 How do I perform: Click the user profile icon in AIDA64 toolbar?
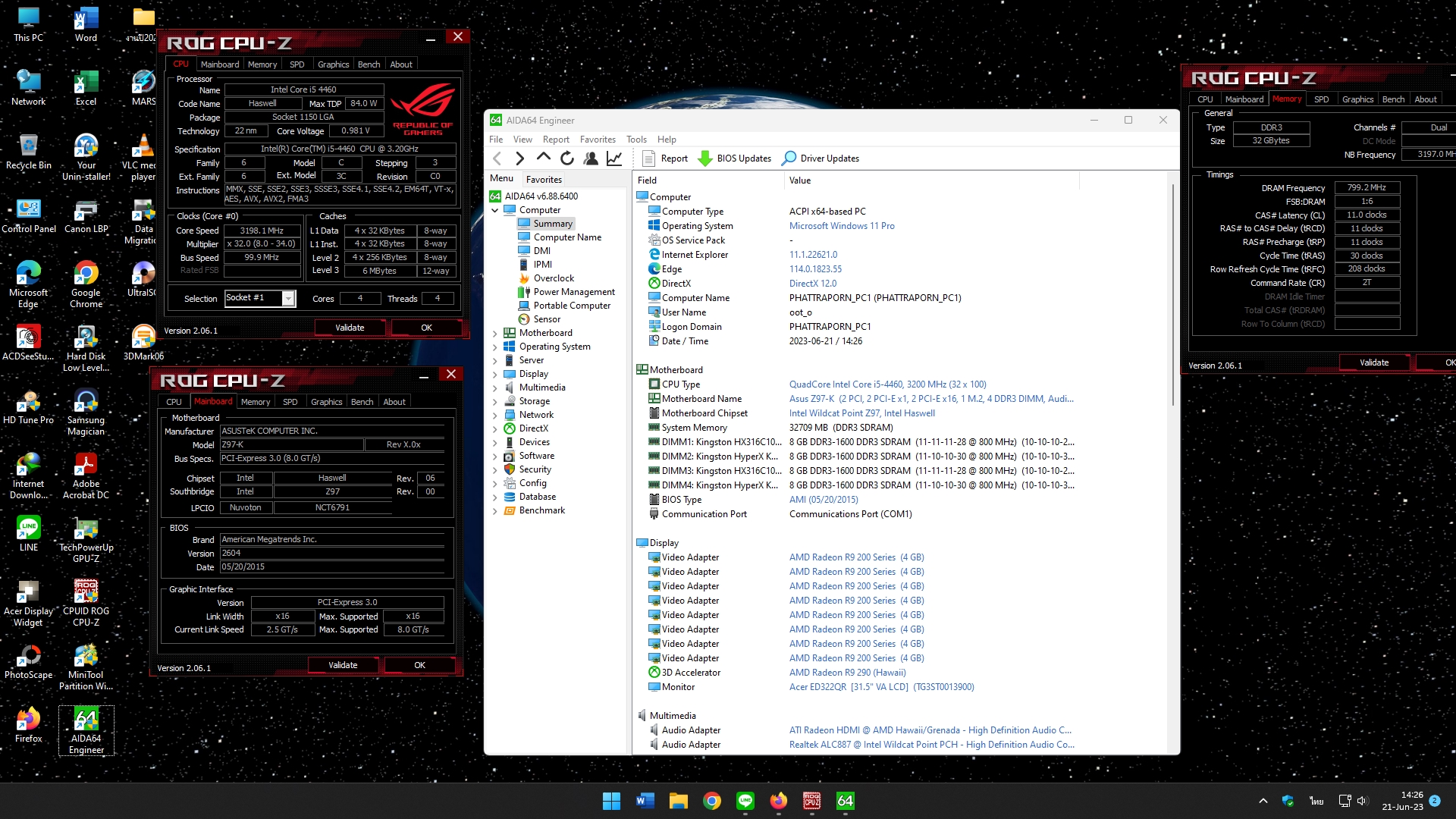(591, 158)
